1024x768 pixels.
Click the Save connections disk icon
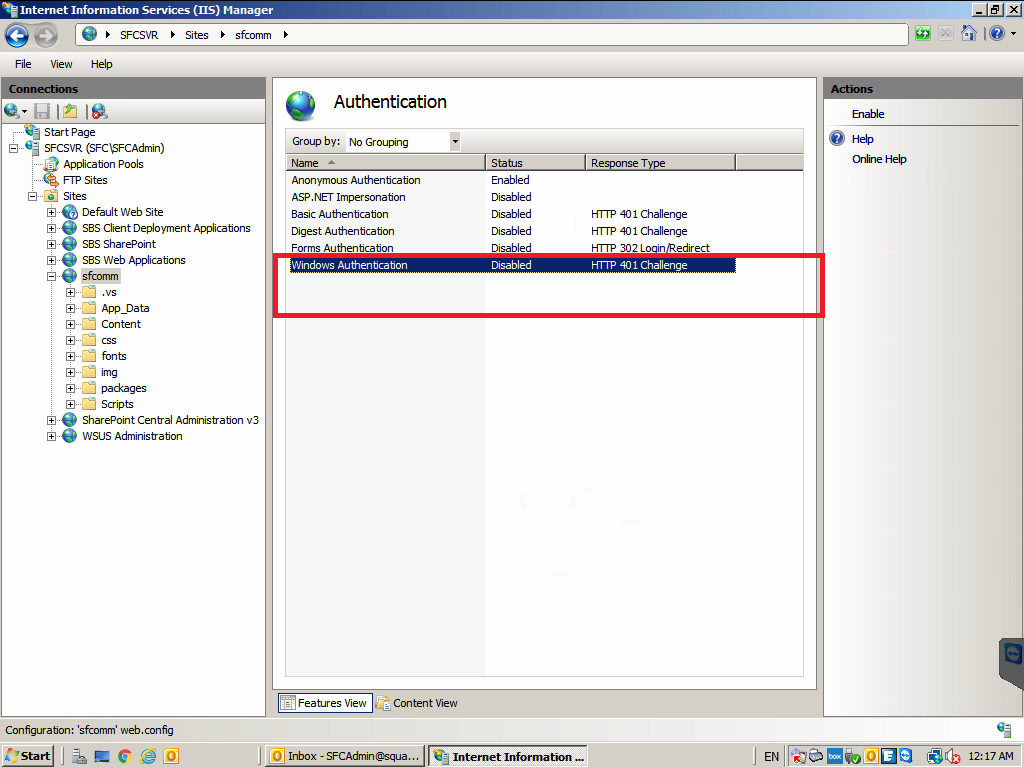[x=42, y=112]
